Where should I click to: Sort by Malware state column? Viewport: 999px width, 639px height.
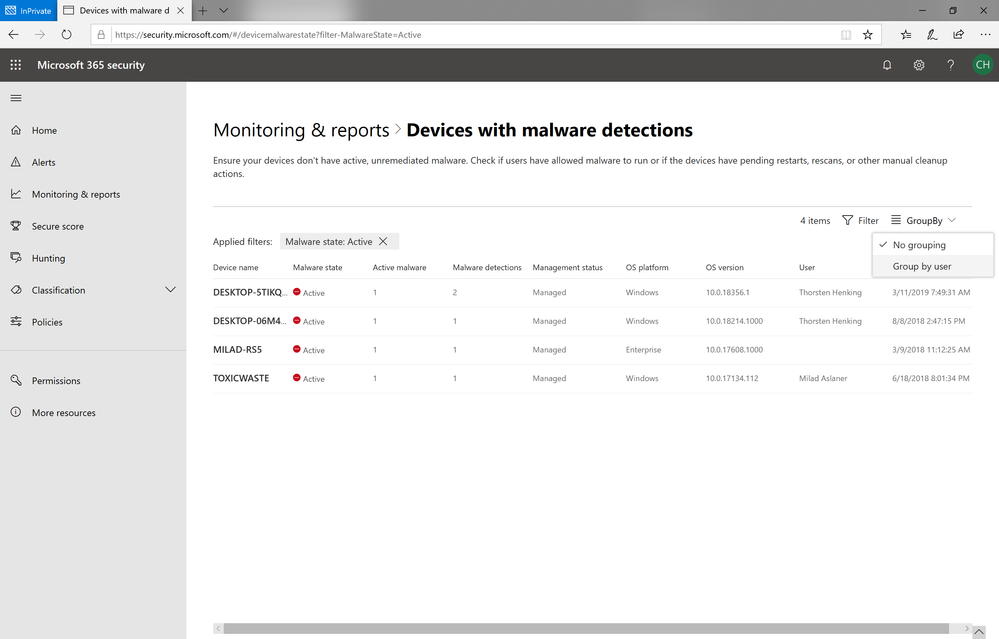coord(317,268)
